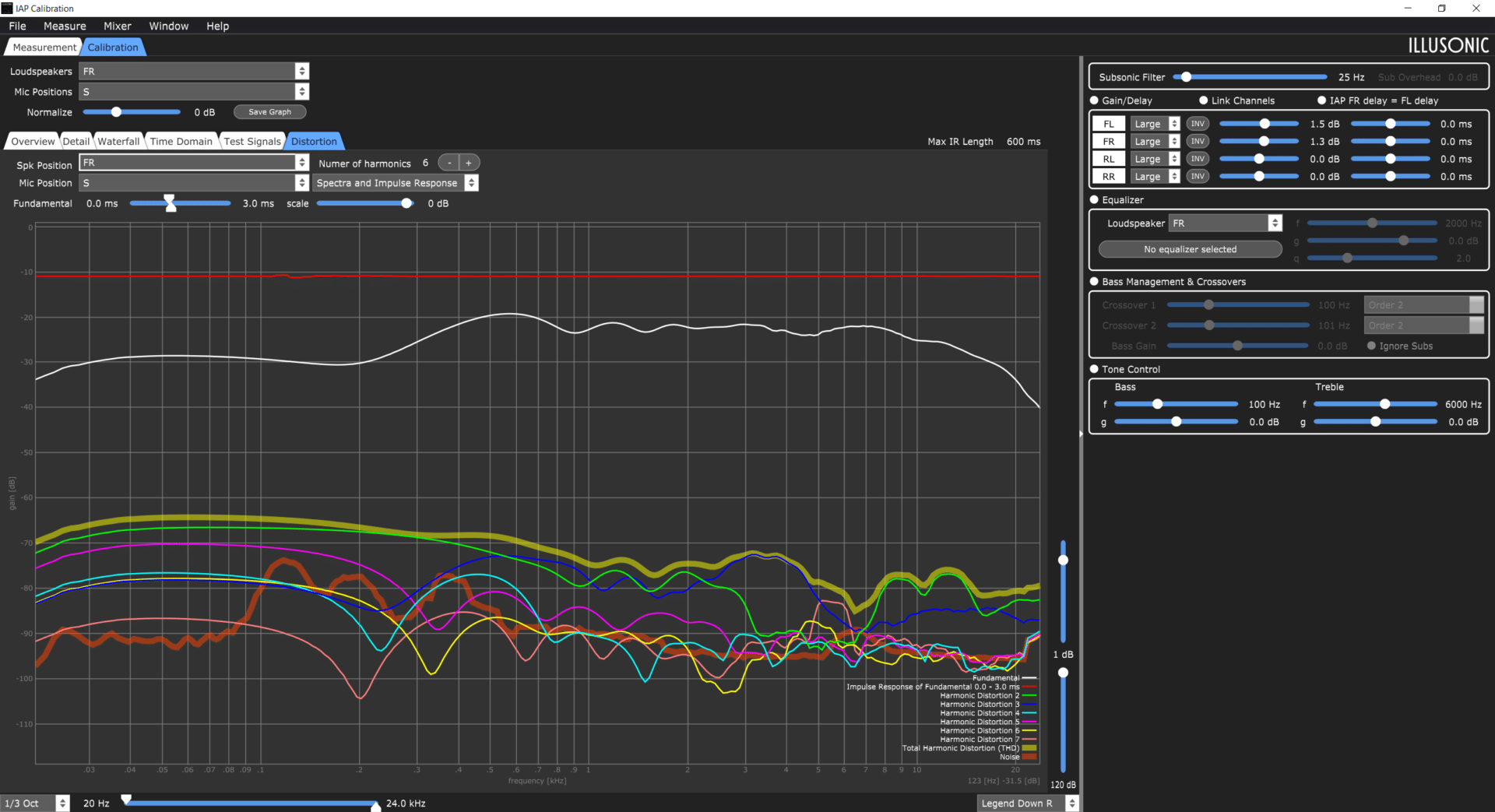Click the FR channel label box
This screenshot has height=812, width=1495.
pos(1109,142)
